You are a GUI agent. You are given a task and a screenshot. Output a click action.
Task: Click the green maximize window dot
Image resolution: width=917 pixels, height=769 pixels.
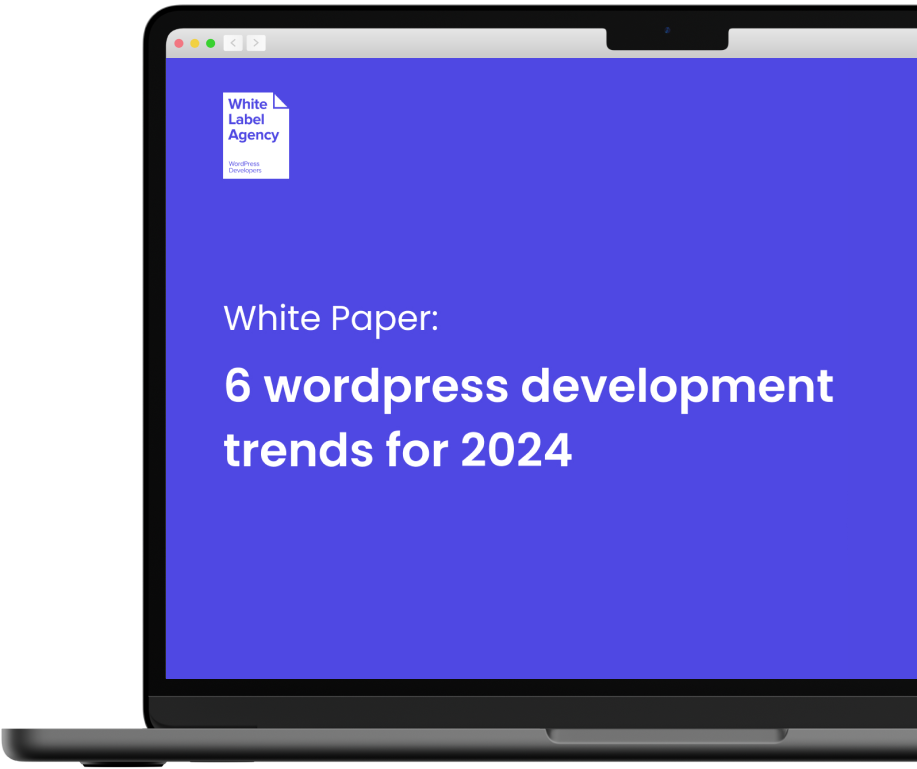coord(211,43)
